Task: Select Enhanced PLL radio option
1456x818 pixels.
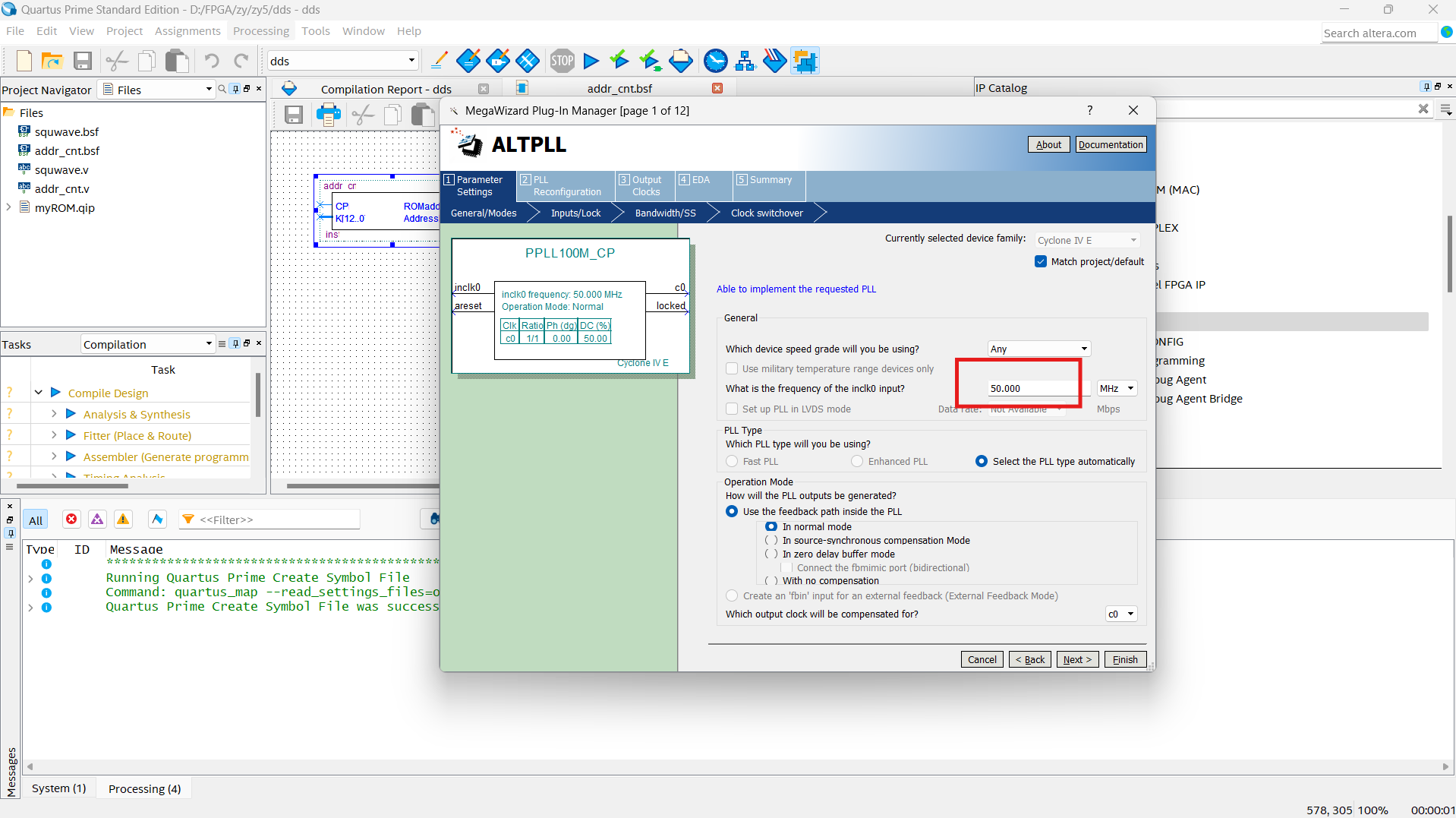Action: click(x=857, y=461)
